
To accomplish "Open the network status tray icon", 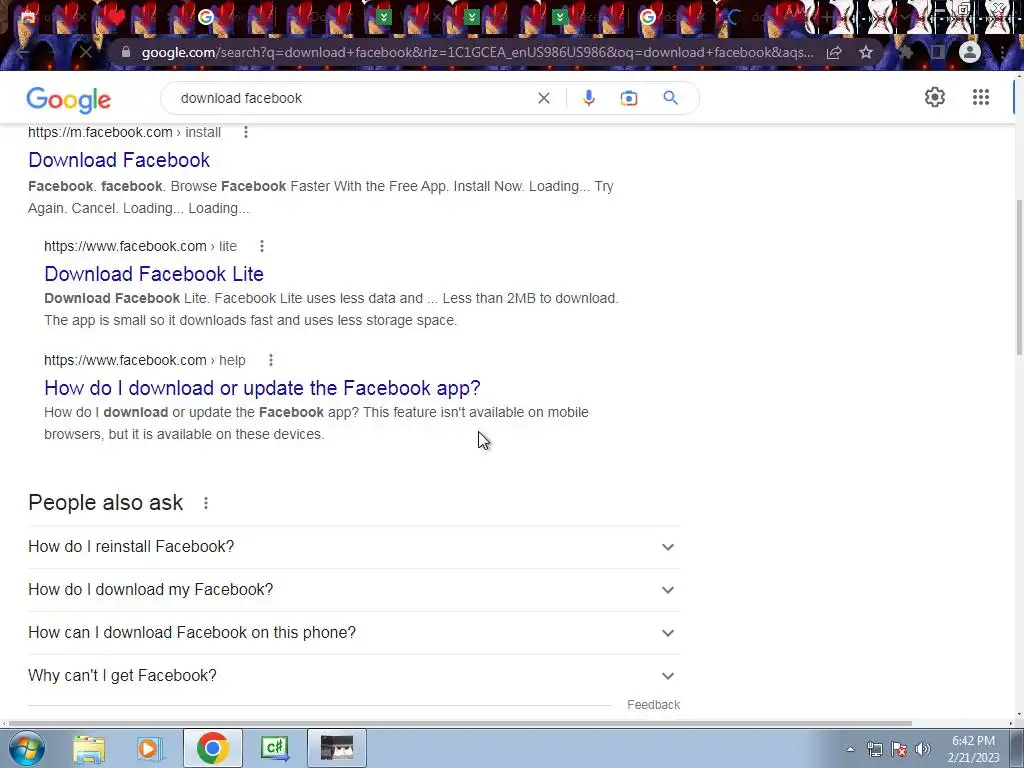I will click(x=874, y=749).
